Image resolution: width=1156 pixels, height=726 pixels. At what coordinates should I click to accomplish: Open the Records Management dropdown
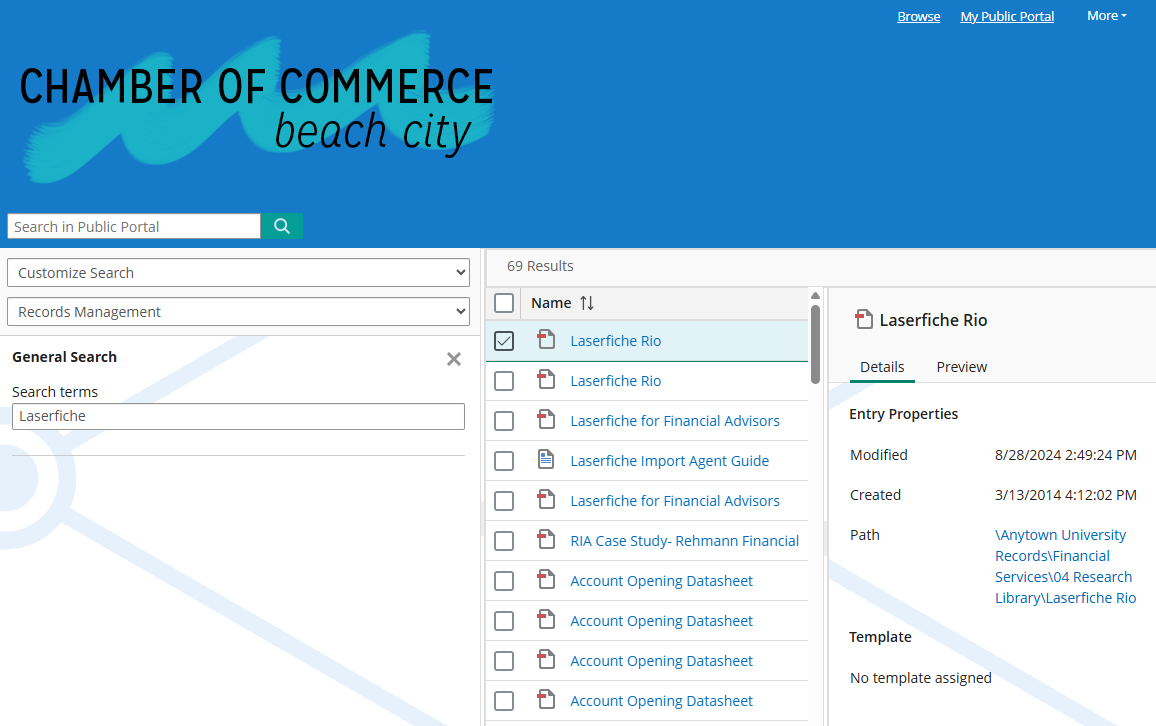coord(238,312)
